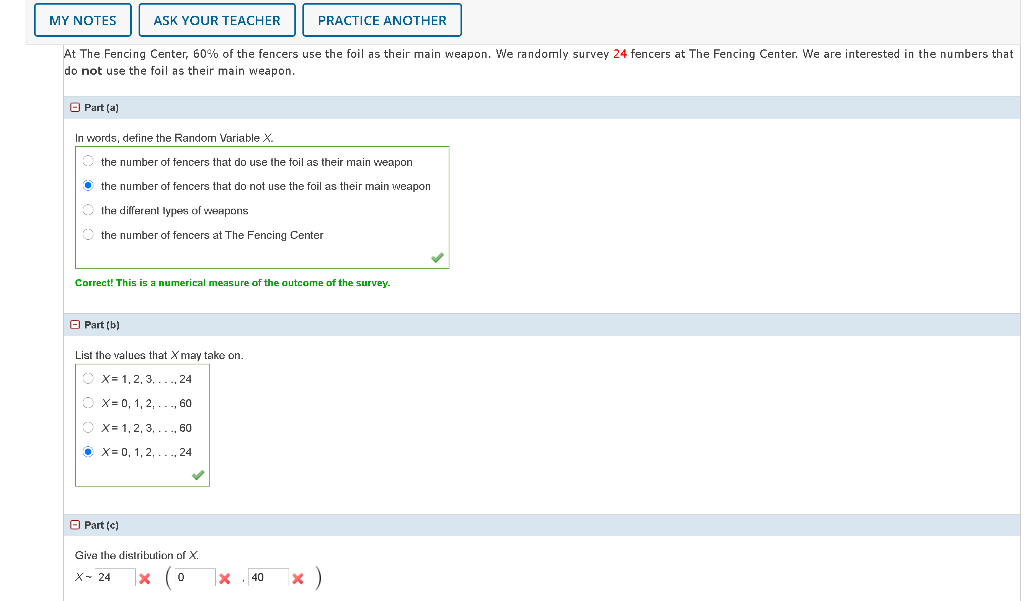Viewport: 1024px width, 601px height.
Task: Click the distribution input field containing 40
Action: (268, 577)
